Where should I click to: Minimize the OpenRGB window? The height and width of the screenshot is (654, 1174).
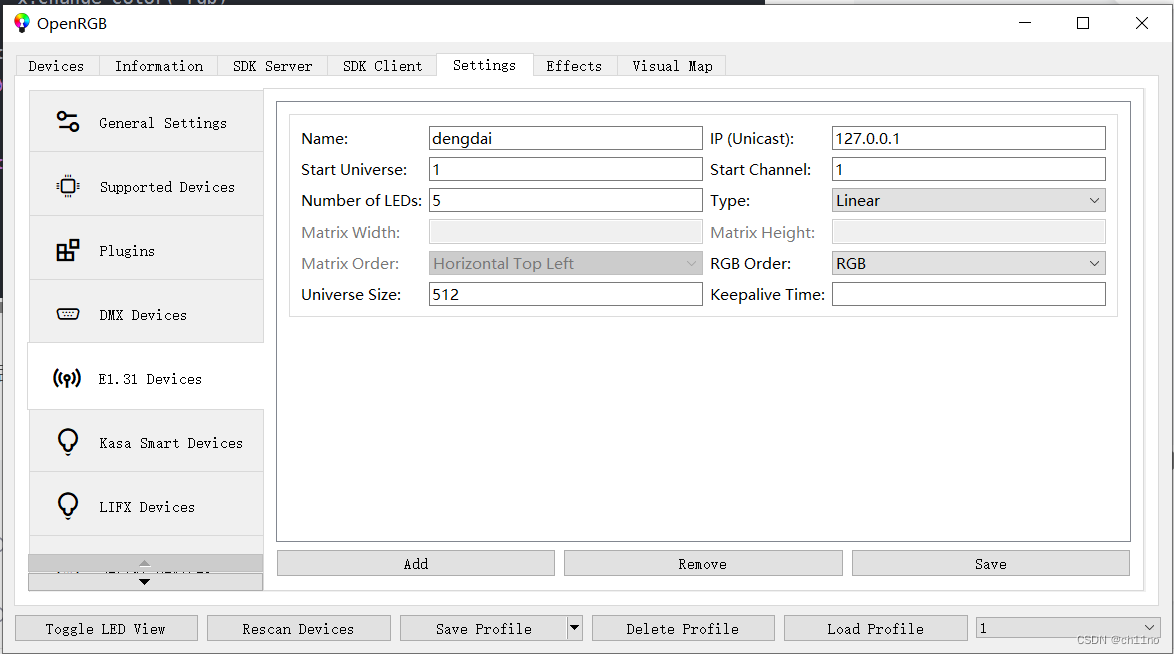[x=1025, y=23]
